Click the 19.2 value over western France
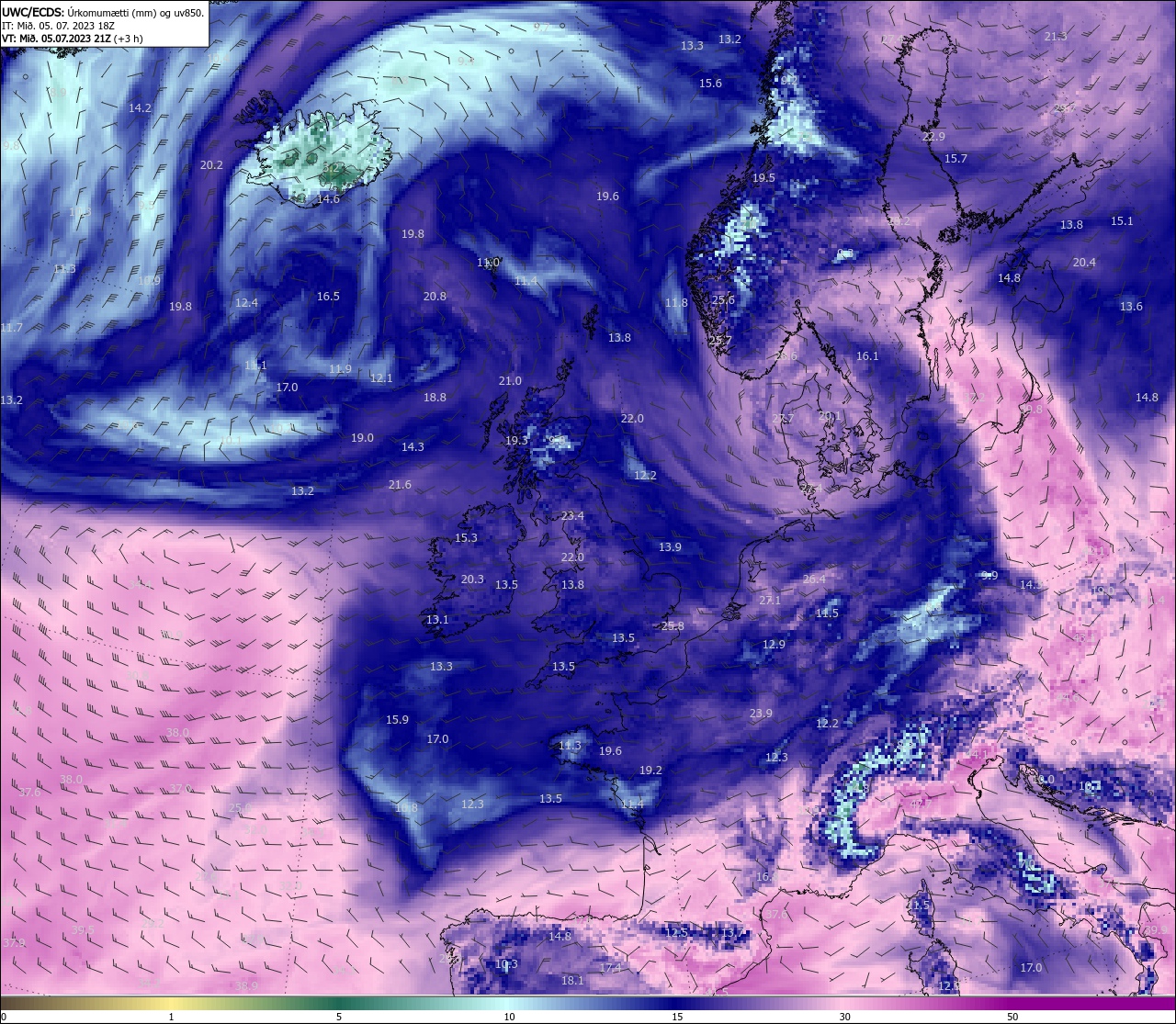Image resolution: width=1176 pixels, height=1024 pixels. click(x=650, y=771)
